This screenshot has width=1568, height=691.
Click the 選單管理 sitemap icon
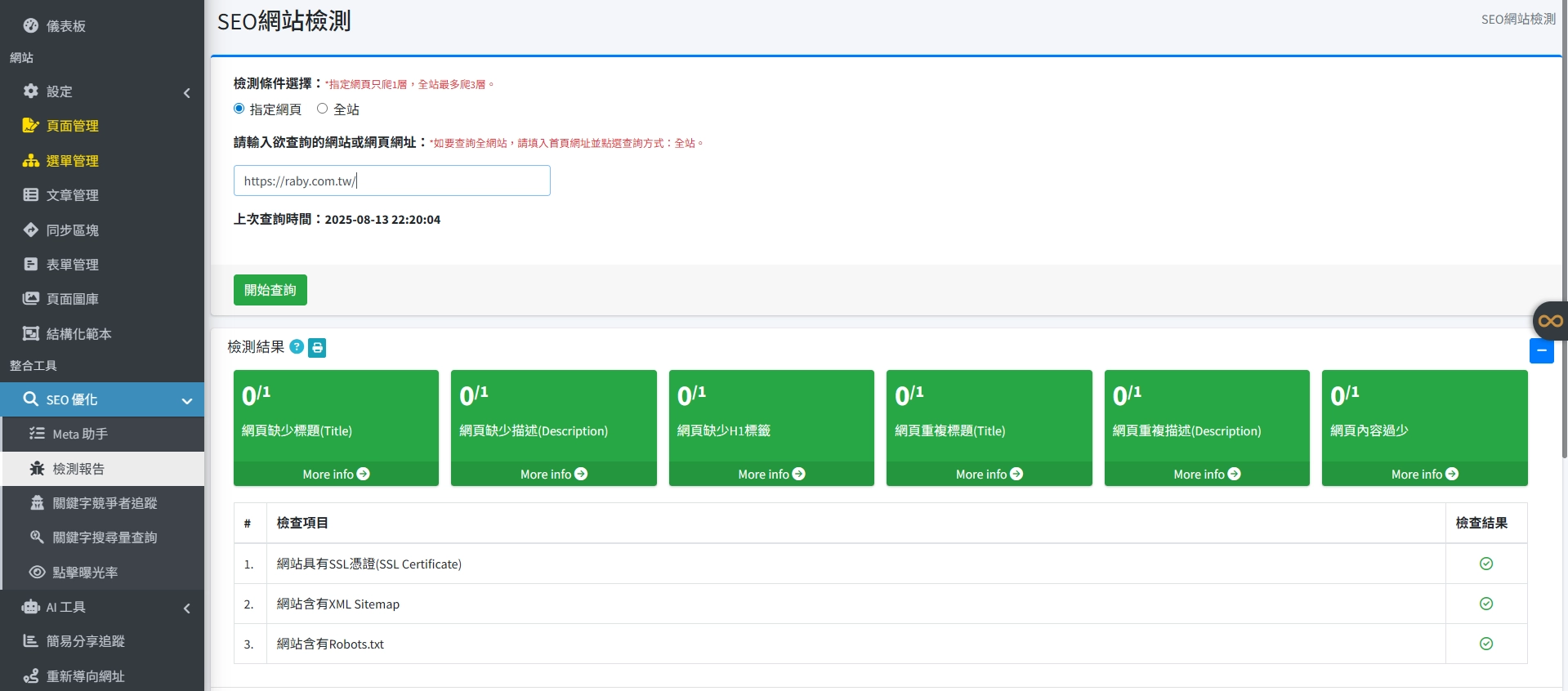coord(31,160)
